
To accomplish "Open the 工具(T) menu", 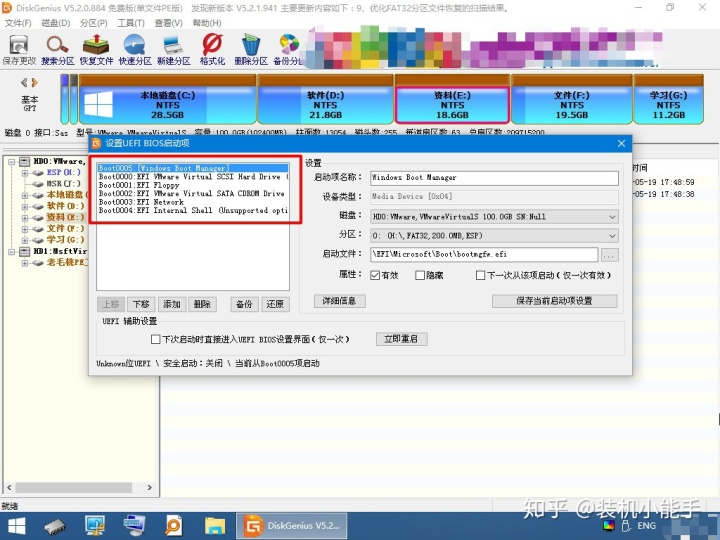I will [131, 23].
